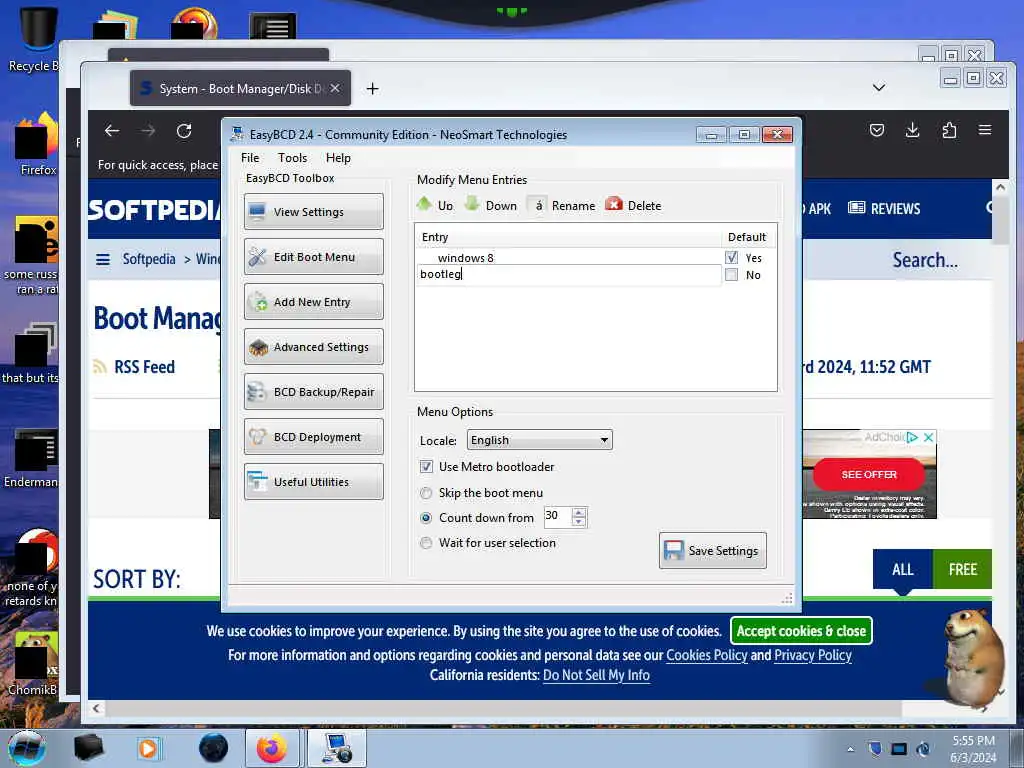1024x768 pixels.
Task: Select Wait for user selection option
Action: click(426, 543)
